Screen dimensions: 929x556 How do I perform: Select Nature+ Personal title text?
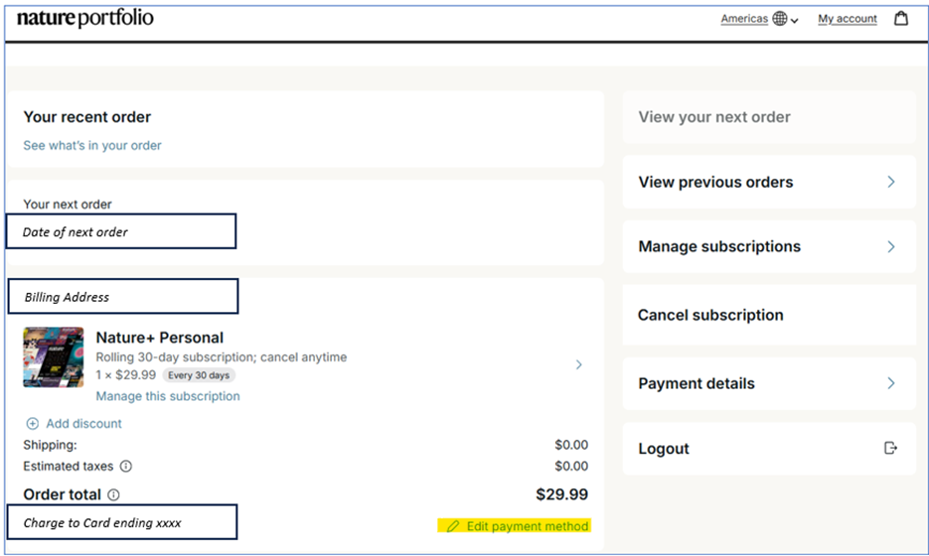point(159,337)
